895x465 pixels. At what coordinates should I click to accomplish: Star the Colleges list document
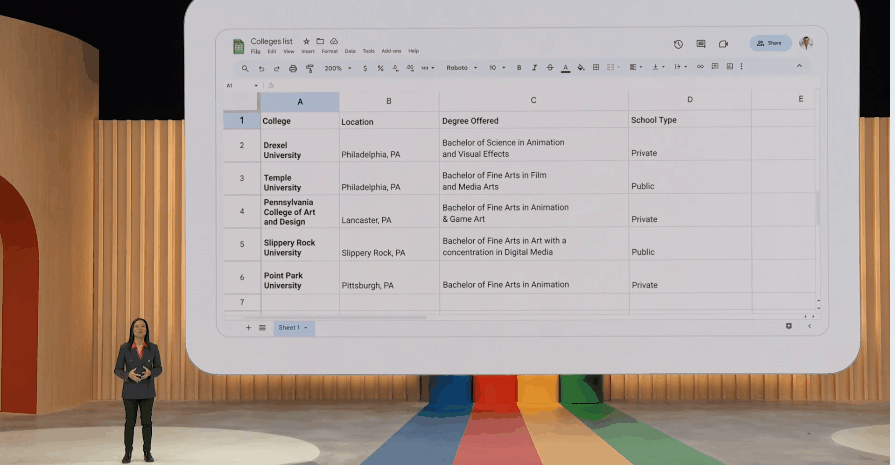pos(306,41)
